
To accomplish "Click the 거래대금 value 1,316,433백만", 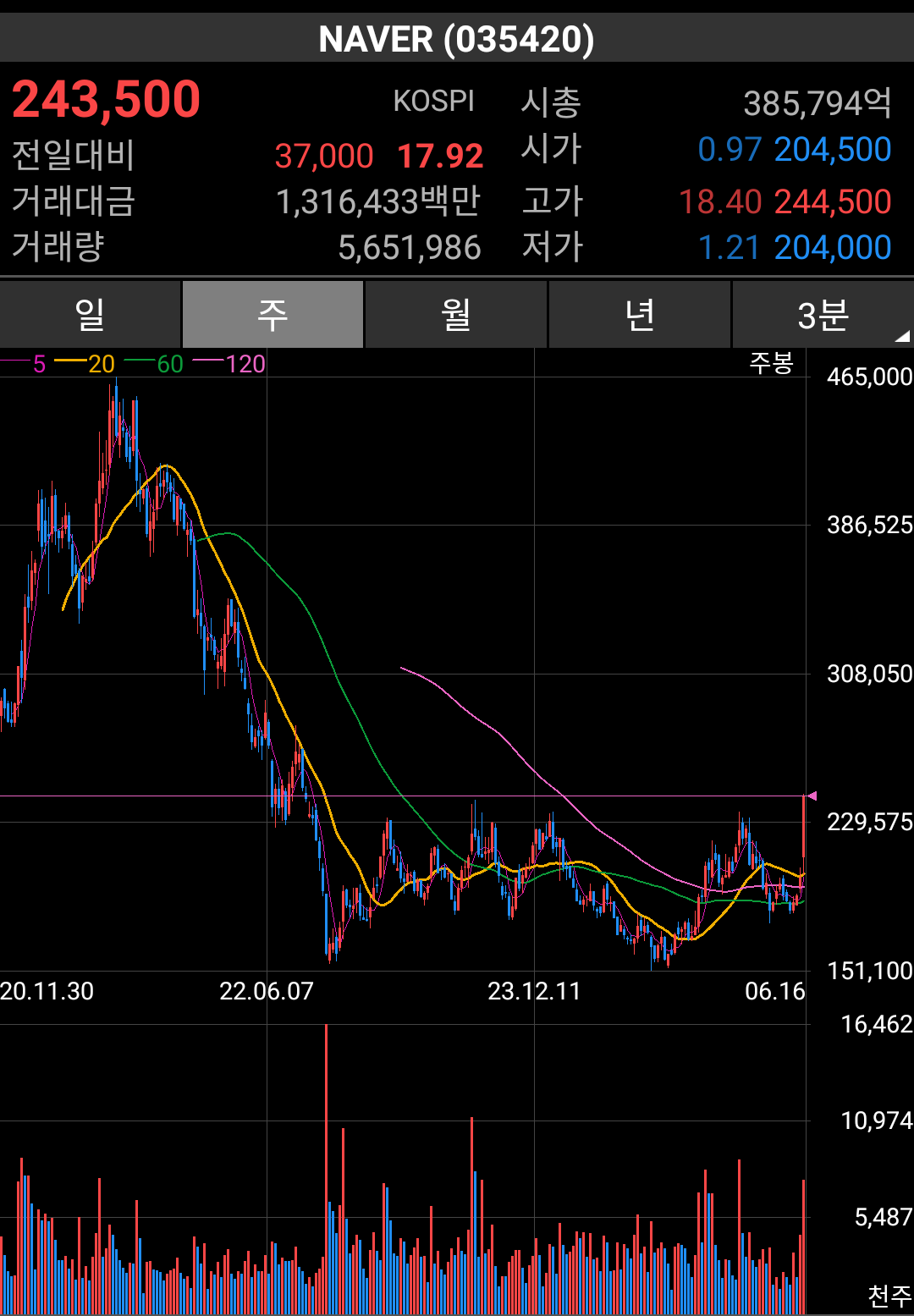I will (x=378, y=201).
